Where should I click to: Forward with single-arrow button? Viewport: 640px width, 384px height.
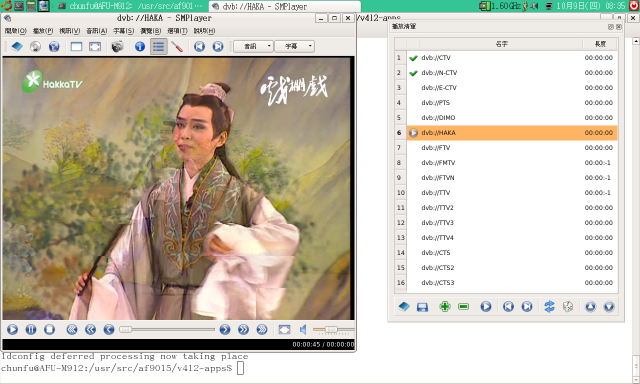225,329
